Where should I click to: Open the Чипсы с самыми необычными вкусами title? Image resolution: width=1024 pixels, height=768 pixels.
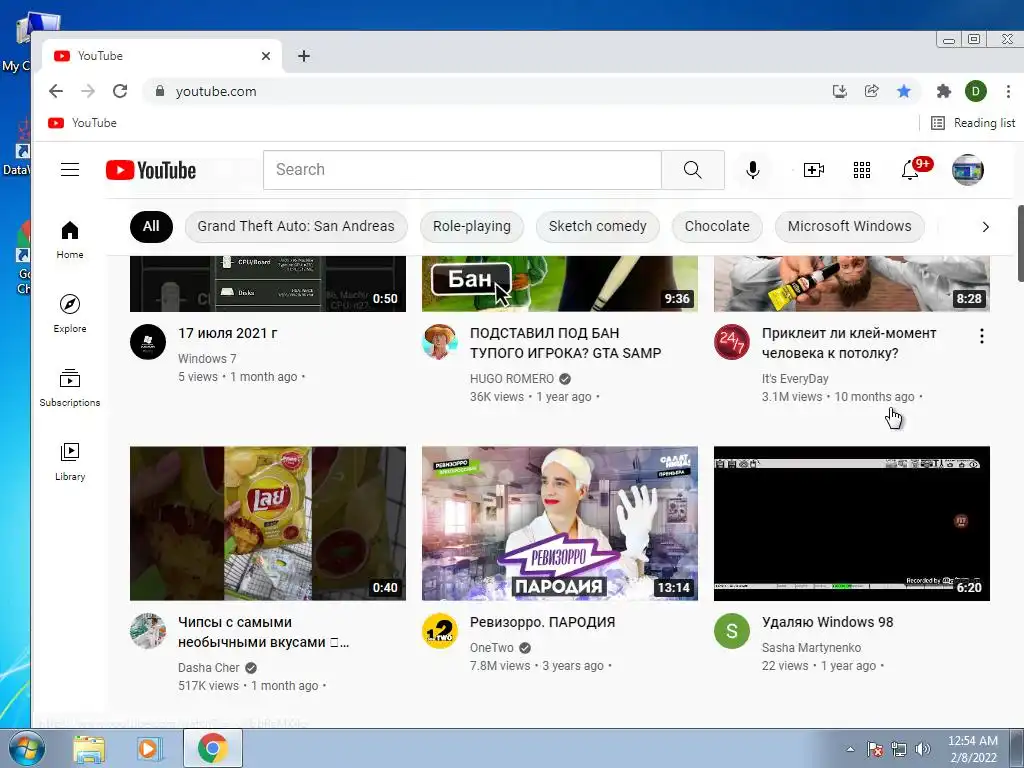(264, 632)
